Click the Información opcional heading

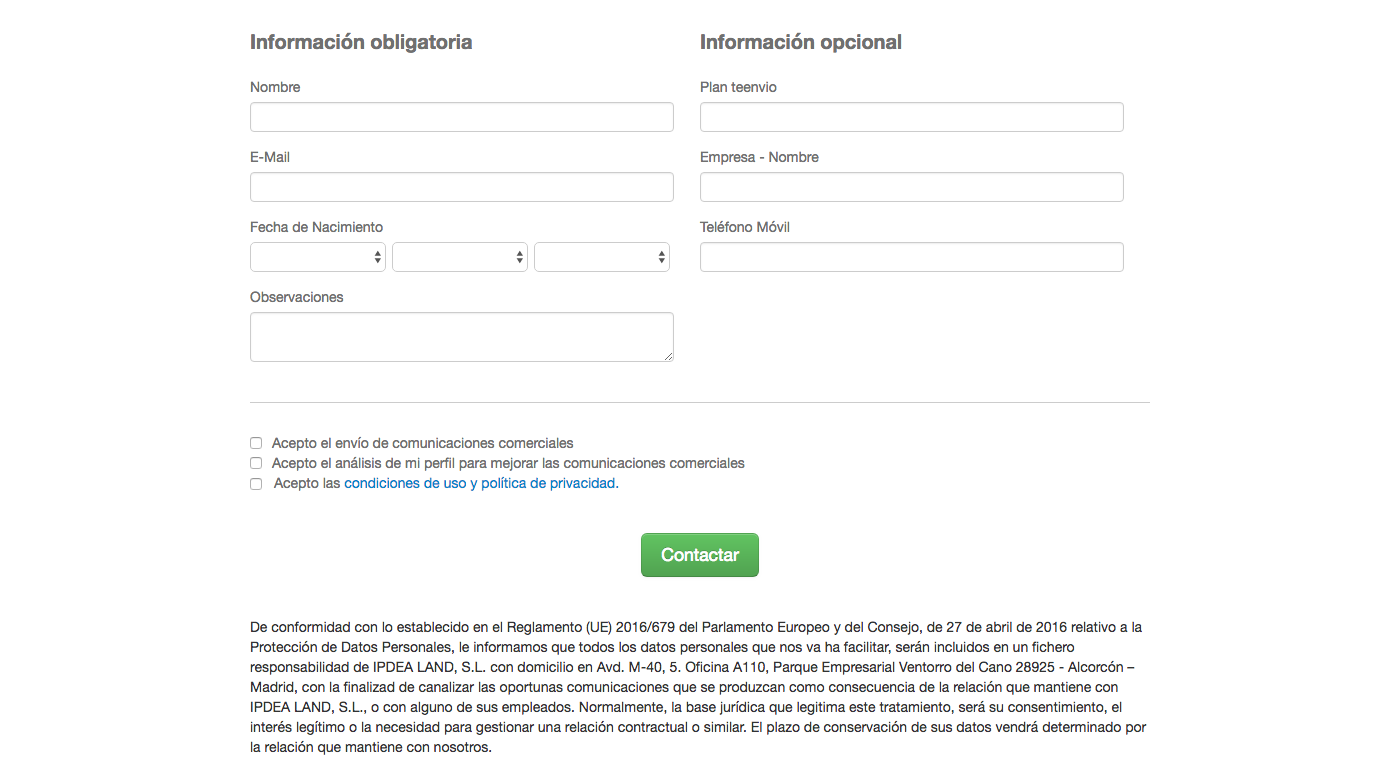click(x=800, y=42)
